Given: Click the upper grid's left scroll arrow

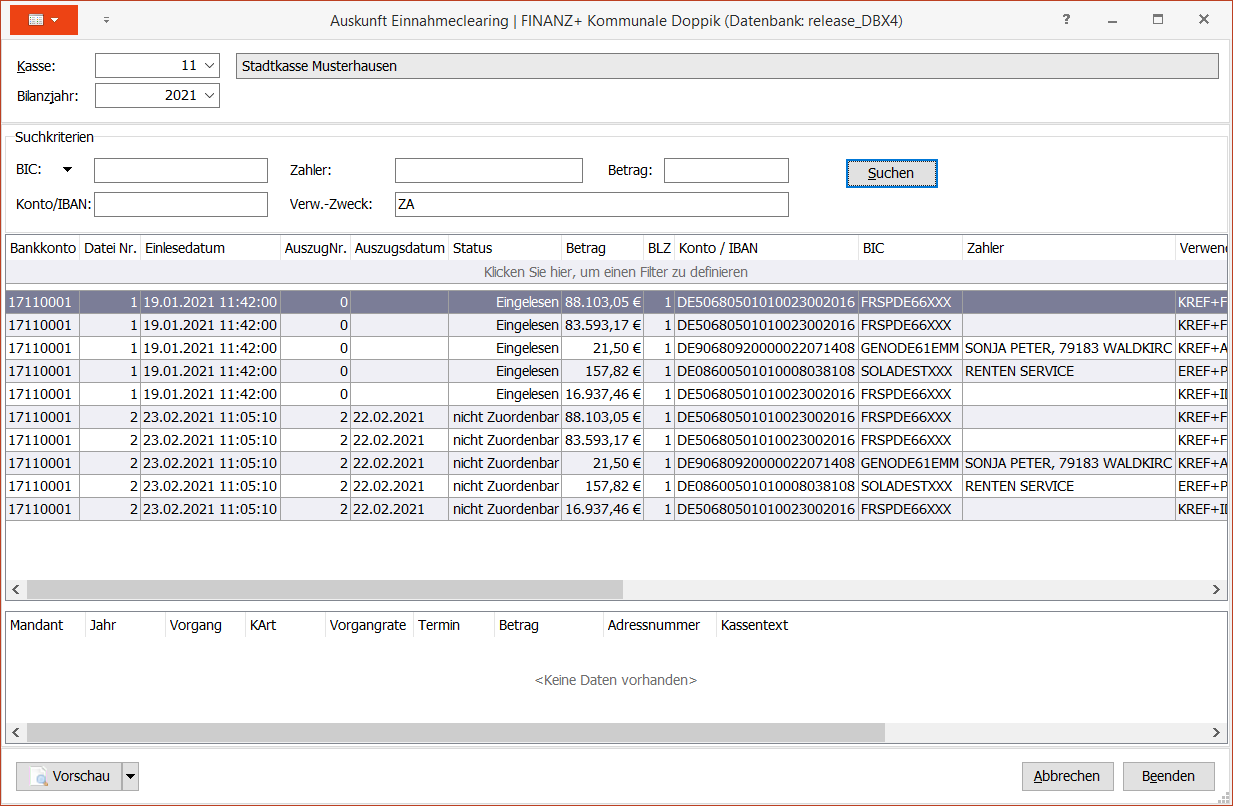Looking at the screenshot, I should click(16, 590).
